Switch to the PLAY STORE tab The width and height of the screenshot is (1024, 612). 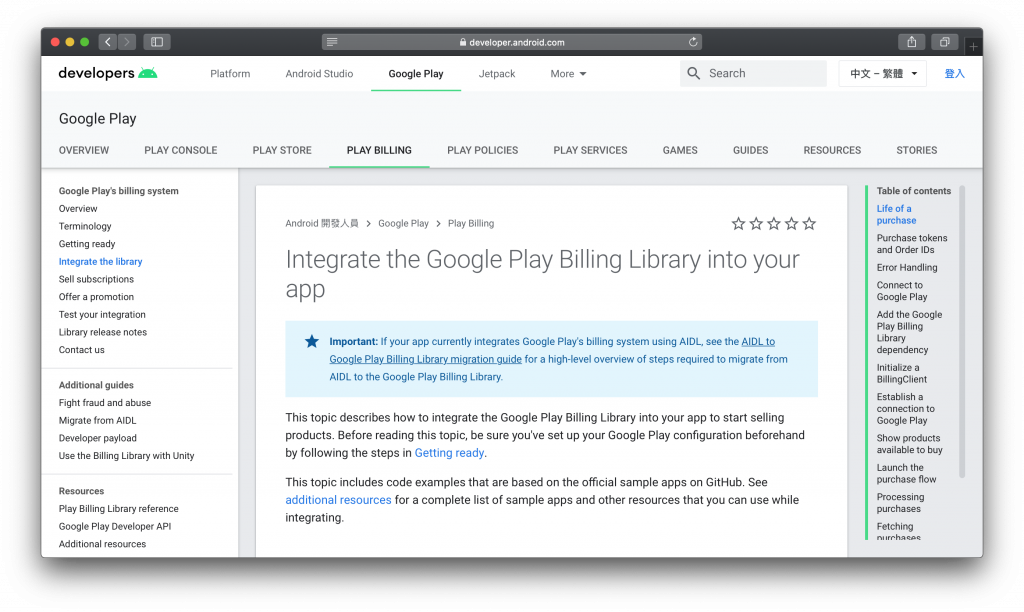(282, 150)
